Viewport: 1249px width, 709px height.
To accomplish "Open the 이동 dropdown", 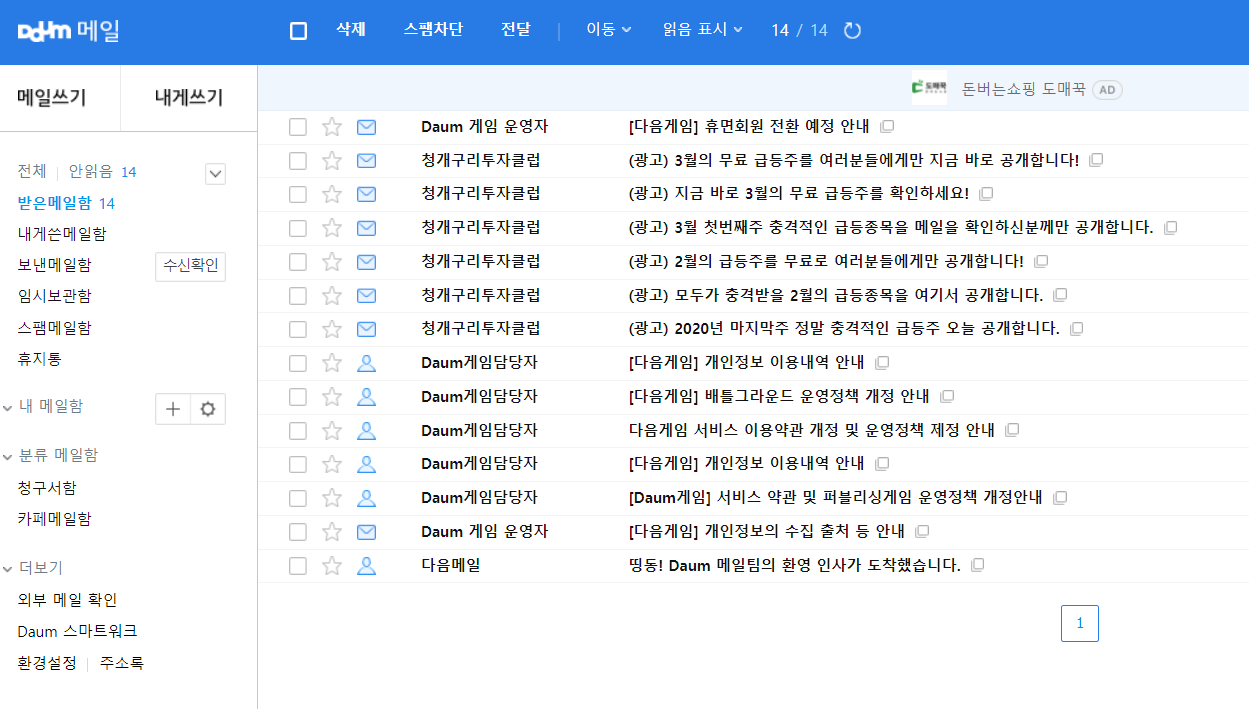I will click(x=609, y=30).
